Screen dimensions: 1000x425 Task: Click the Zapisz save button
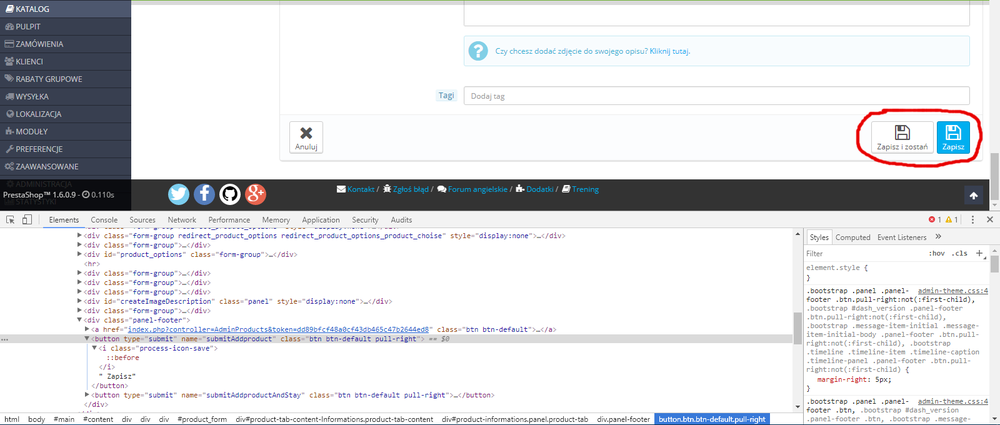(953, 138)
